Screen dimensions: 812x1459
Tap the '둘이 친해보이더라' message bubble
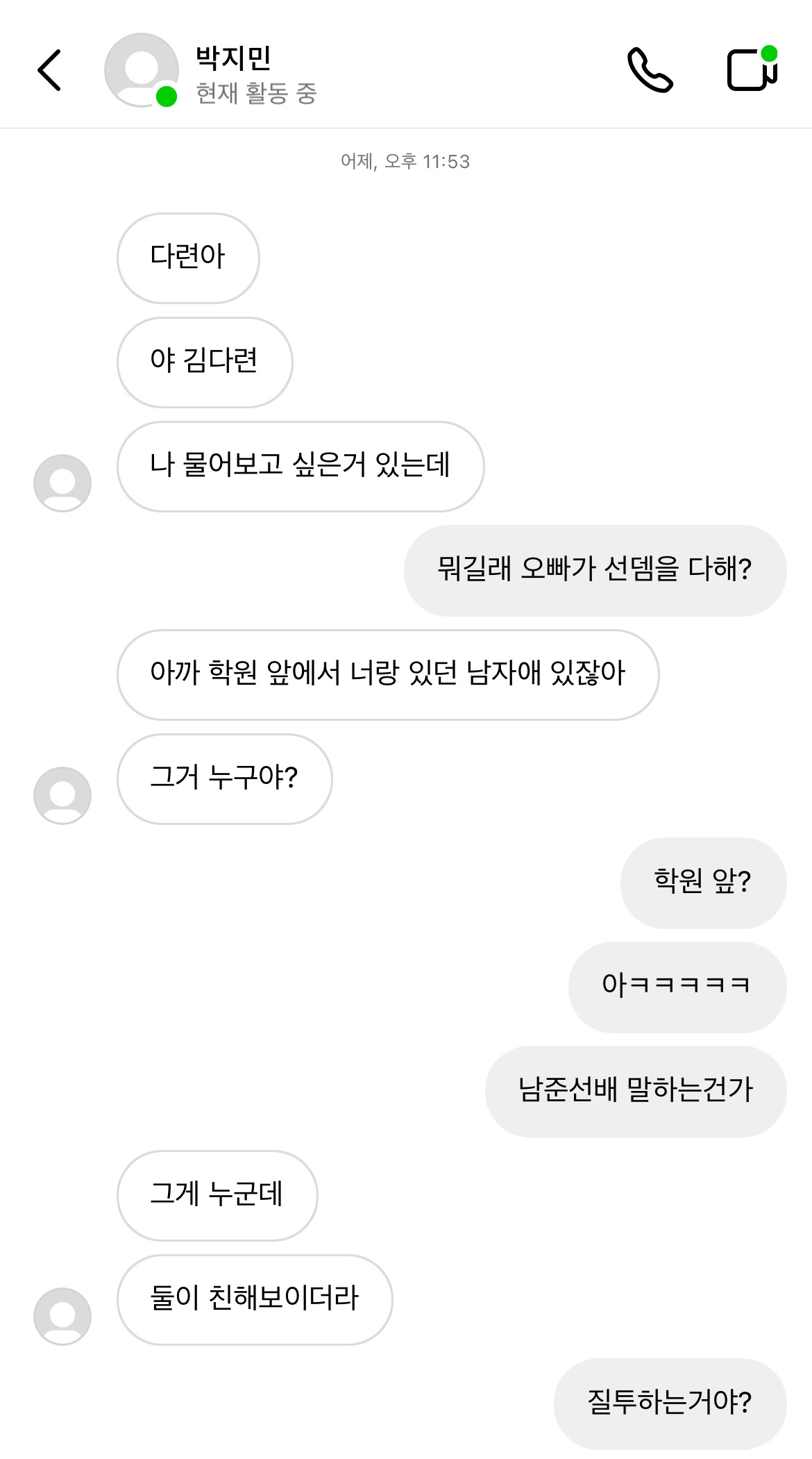(x=255, y=1300)
